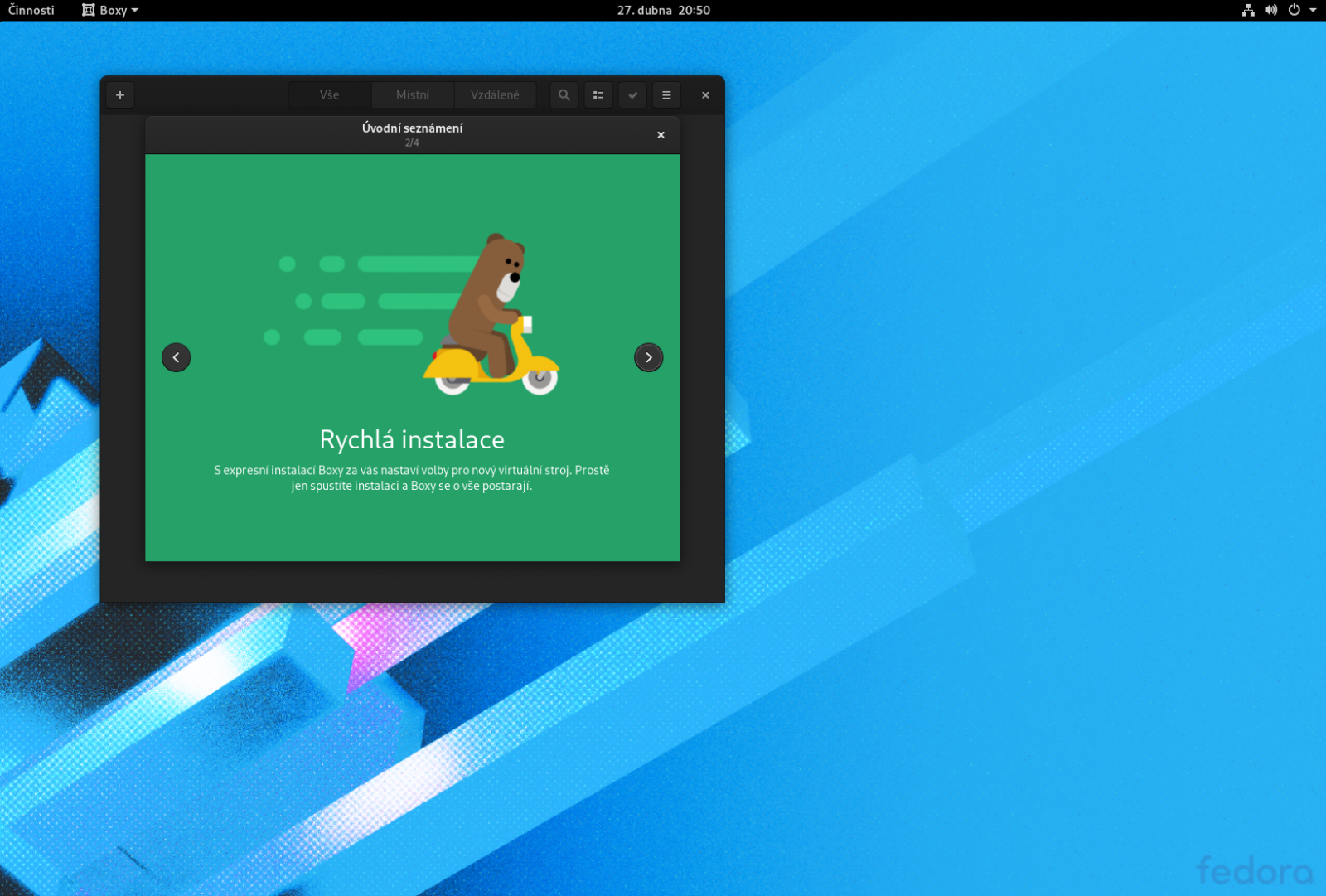
Task: Switch from grid to list display
Action: point(598,94)
